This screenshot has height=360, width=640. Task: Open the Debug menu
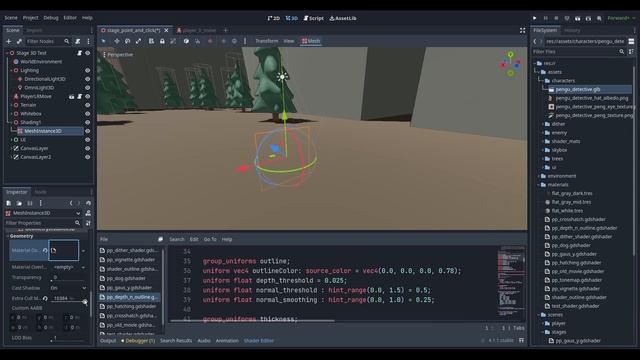[51, 18]
